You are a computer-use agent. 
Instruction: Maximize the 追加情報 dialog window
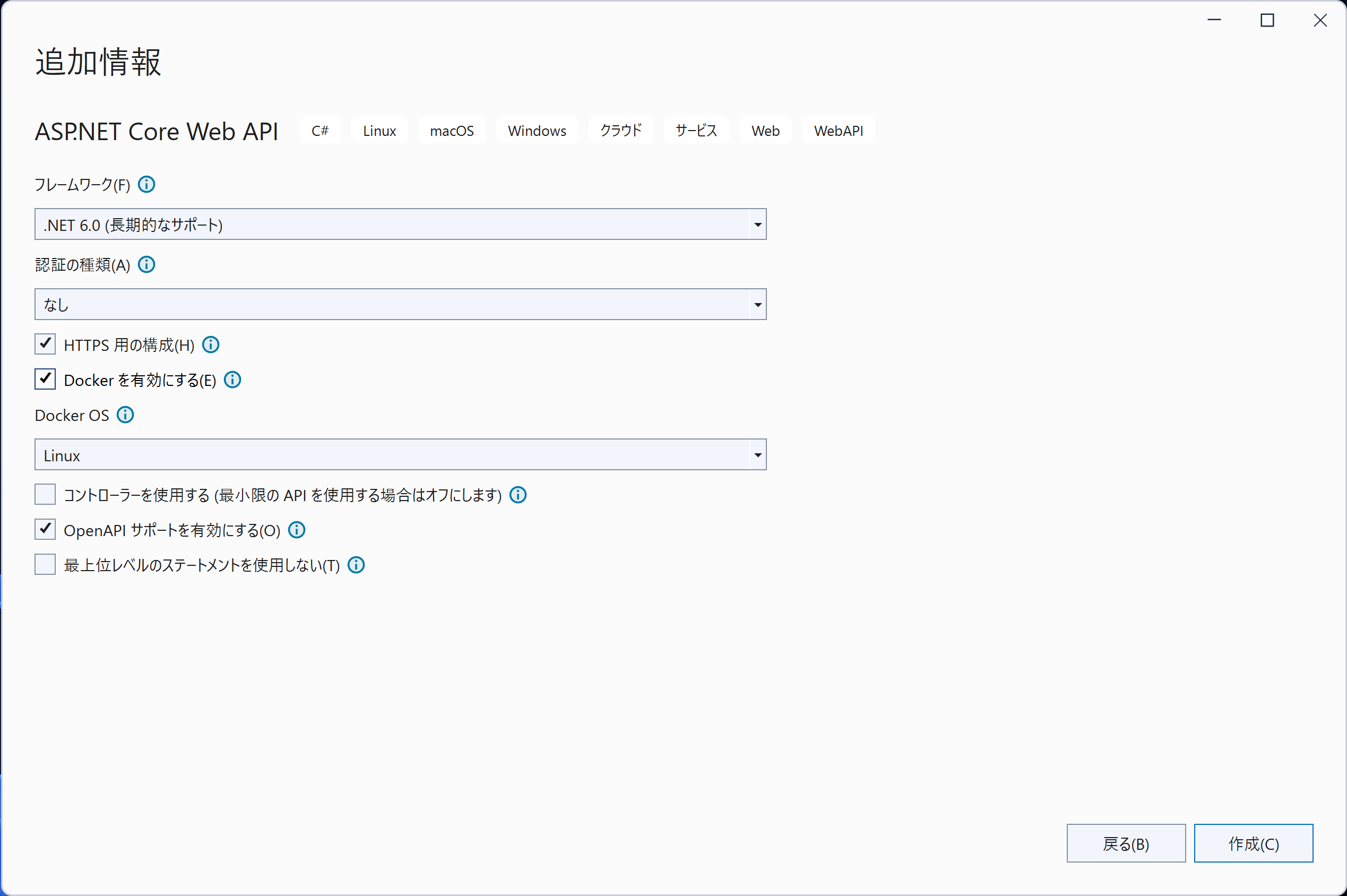click(1267, 21)
